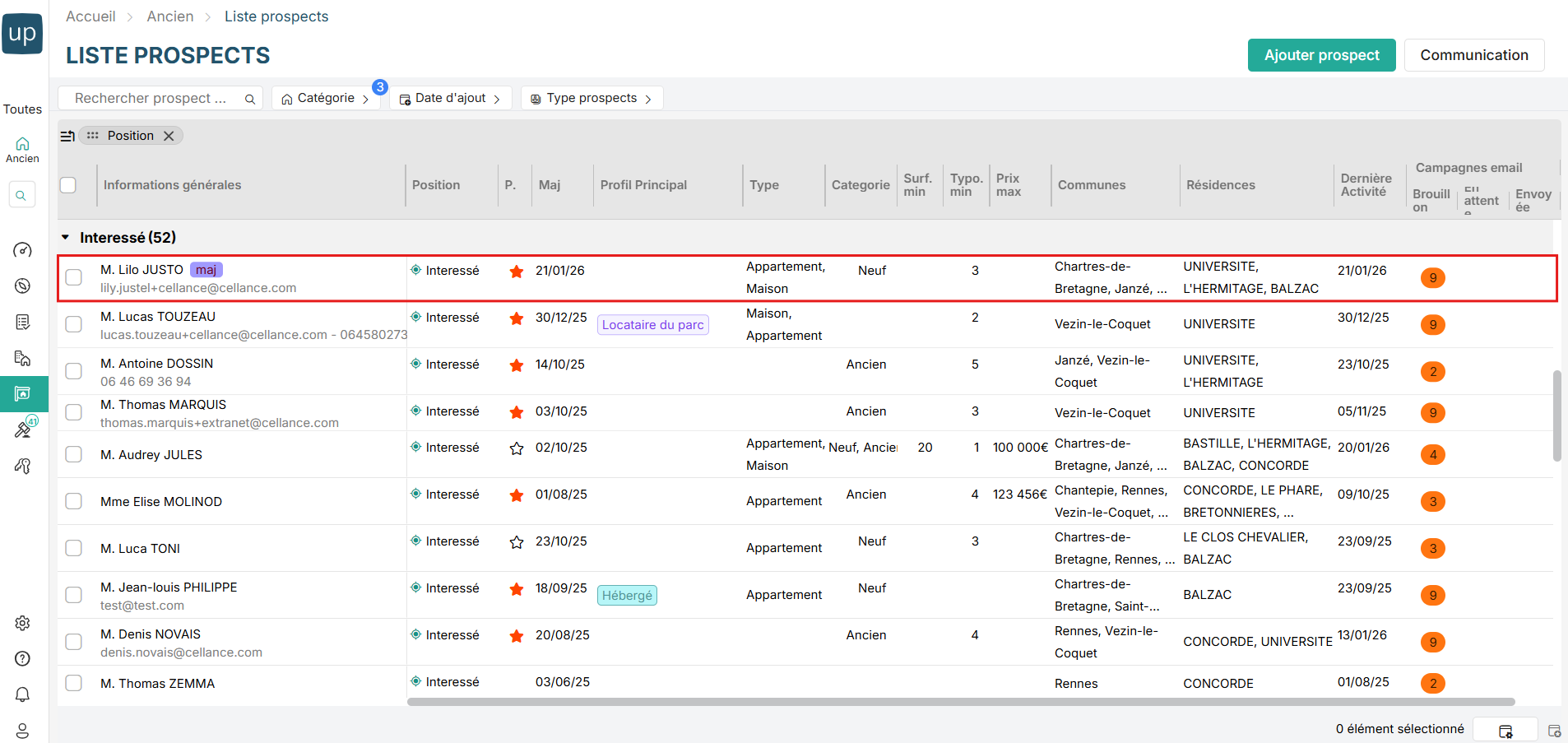
Task: Toggle favorite star for Audrey JULES
Action: coord(517,448)
